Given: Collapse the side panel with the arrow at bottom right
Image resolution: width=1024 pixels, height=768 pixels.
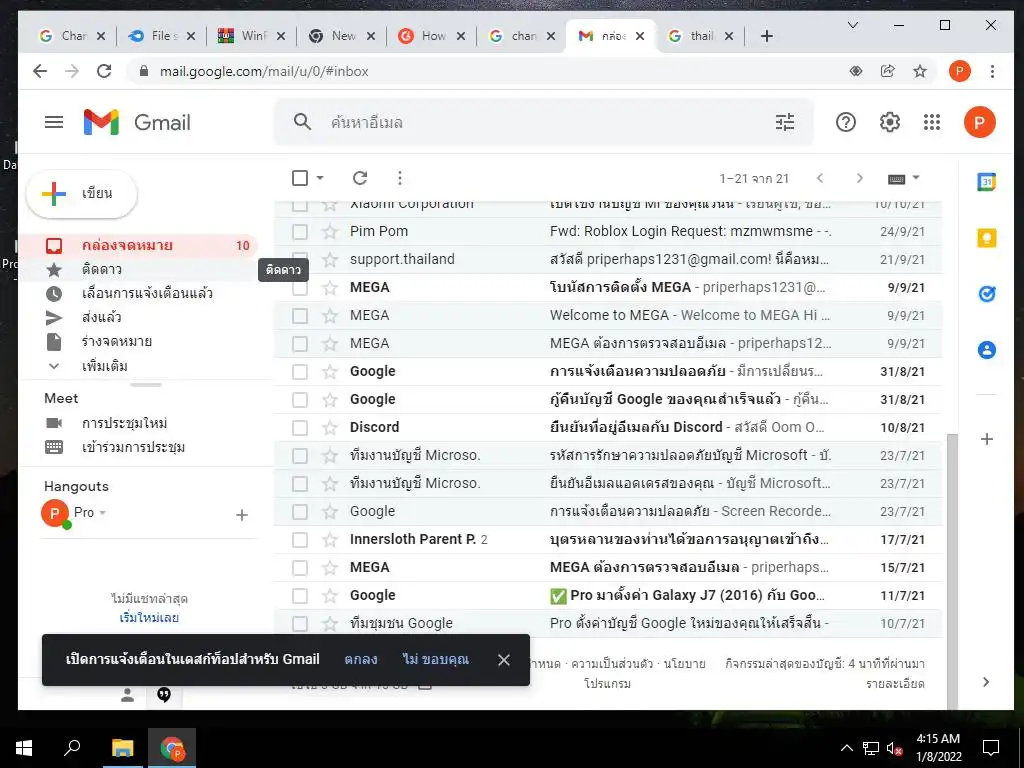Looking at the screenshot, I should [x=986, y=682].
